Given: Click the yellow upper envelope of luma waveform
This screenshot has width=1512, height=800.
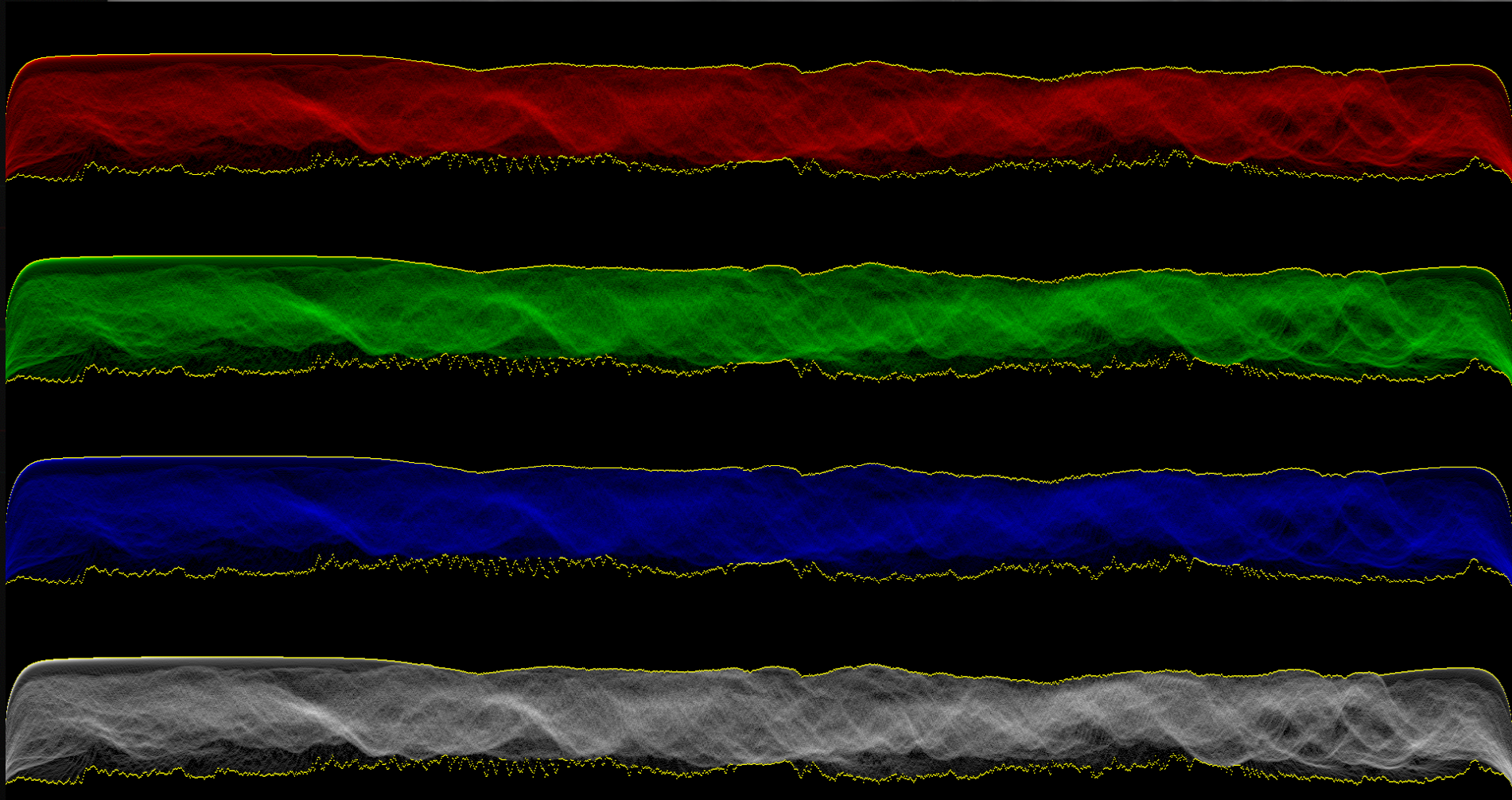Looking at the screenshot, I should [x=239, y=658].
